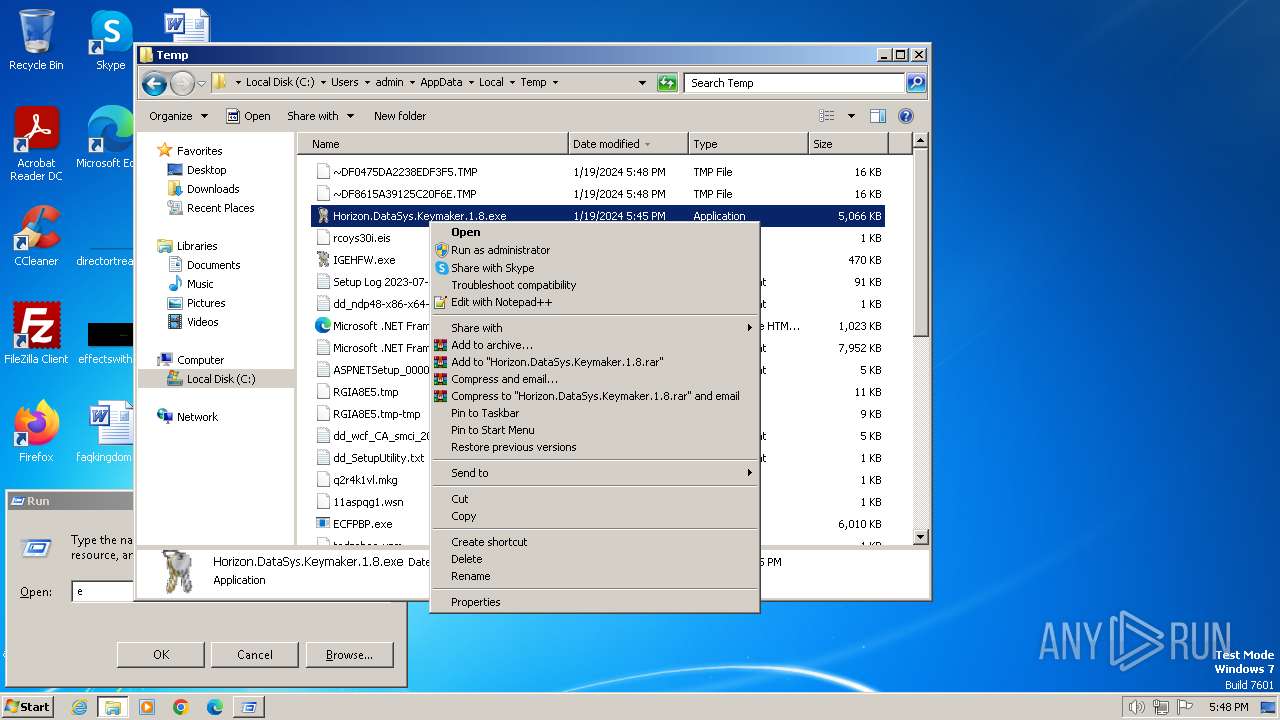Open Explorer help icon
This screenshot has width=1280, height=720.
pos(906,116)
